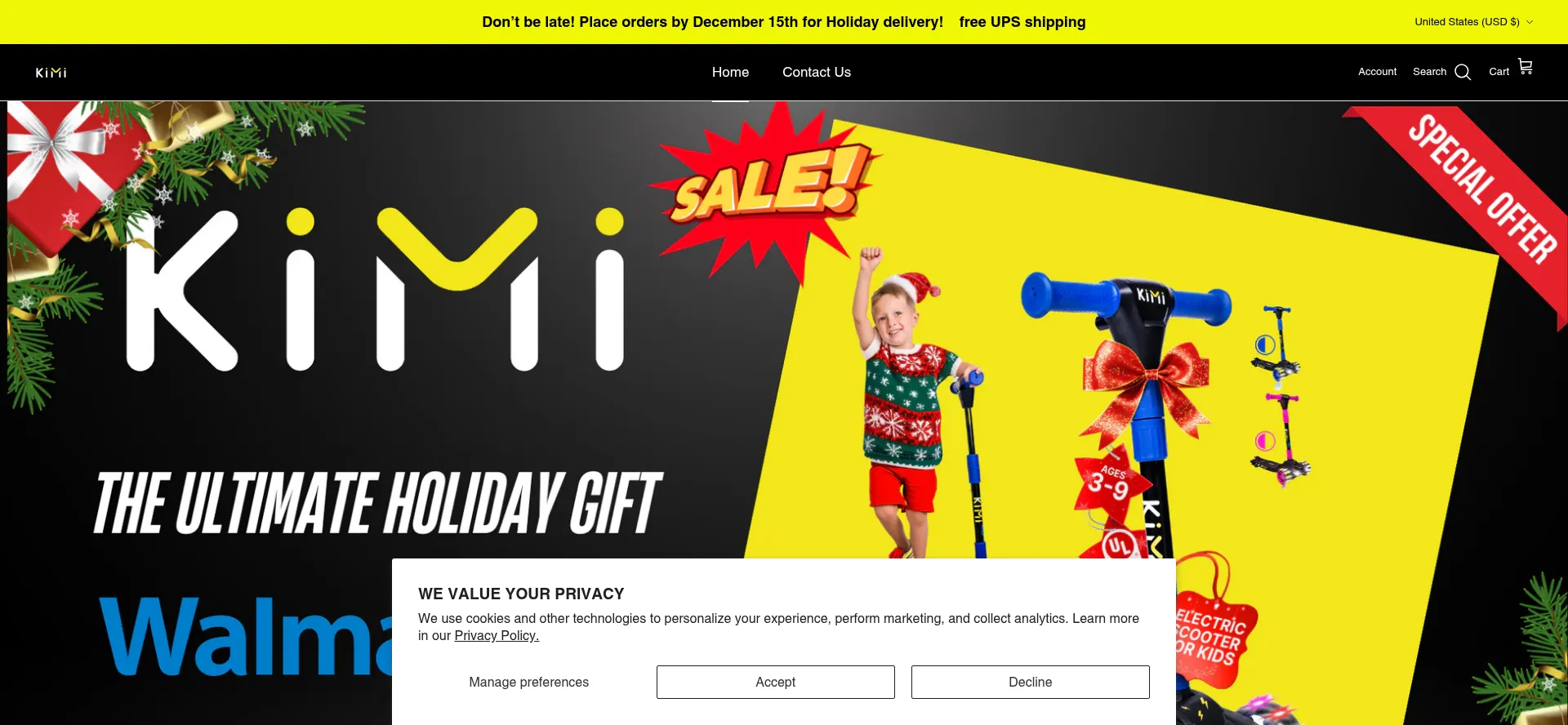Decline cookies in privacy banner
This screenshot has width=1568, height=725.
coord(1030,682)
